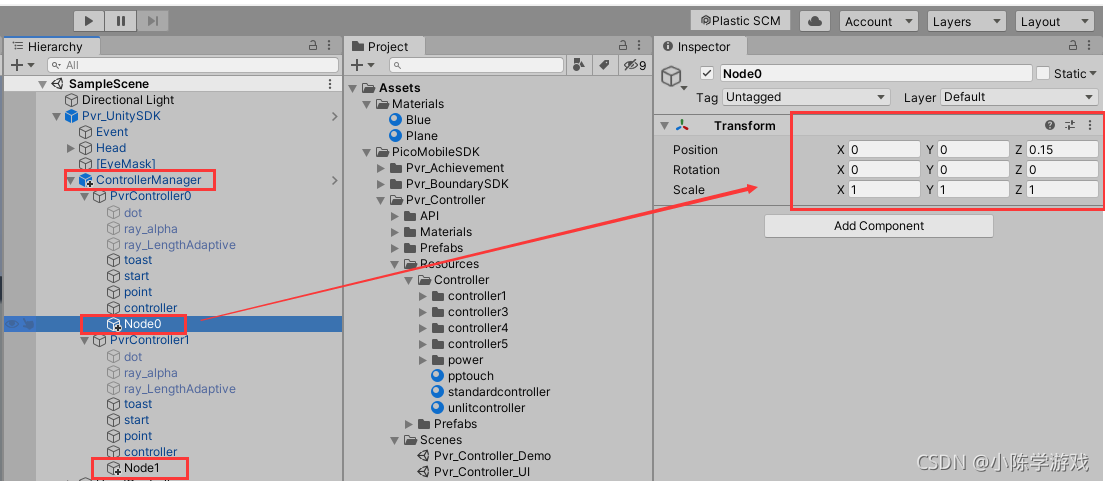
Task: Toggle Node0 scene visibility eye
Action: point(12,324)
